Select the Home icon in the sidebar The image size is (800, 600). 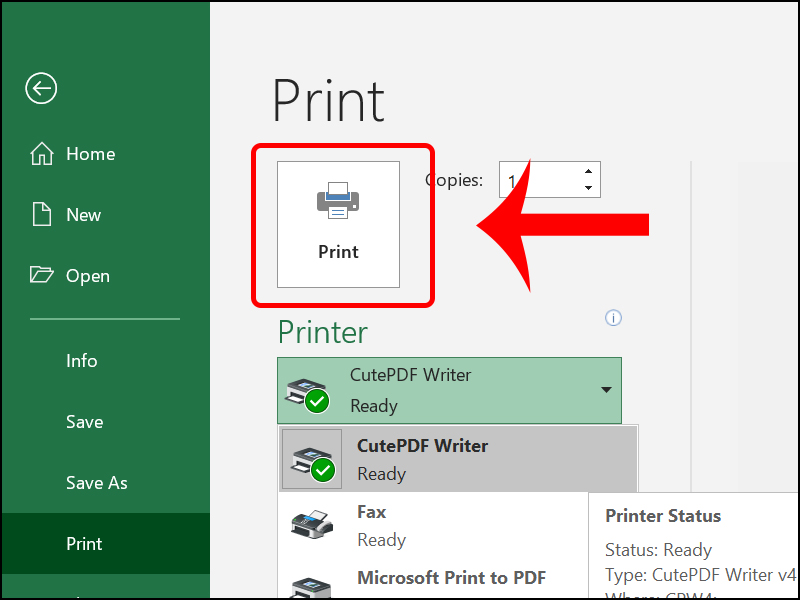pos(41,153)
